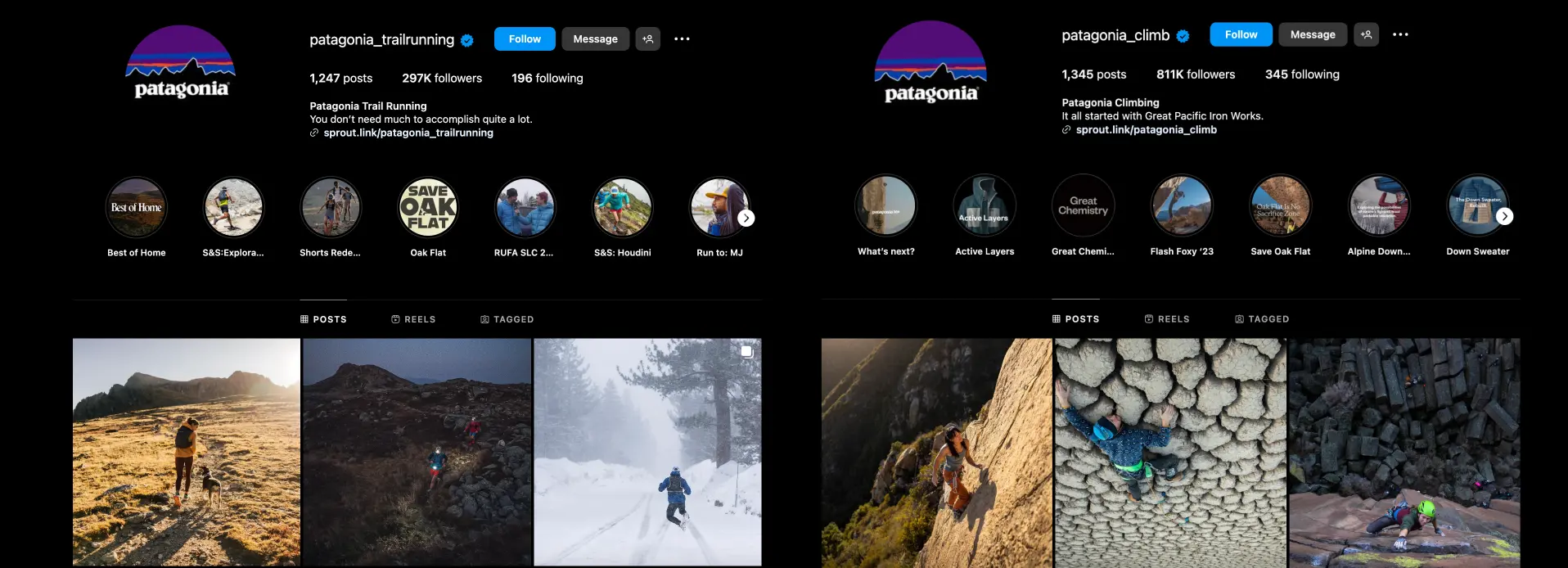The image size is (1568, 568).
Task: Click 1,345 posts count
Action: pos(1094,74)
